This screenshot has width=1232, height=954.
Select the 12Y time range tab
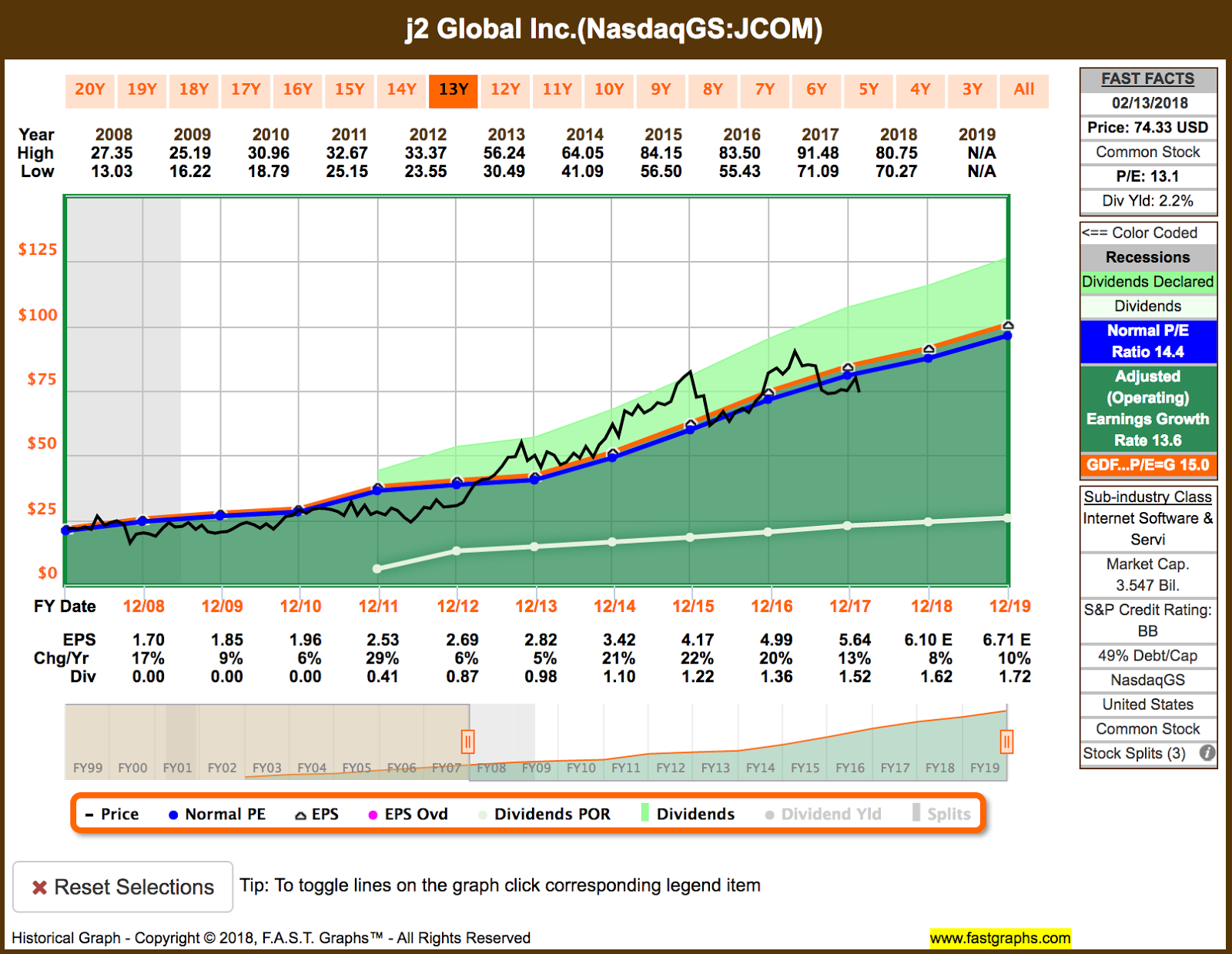[x=505, y=90]
